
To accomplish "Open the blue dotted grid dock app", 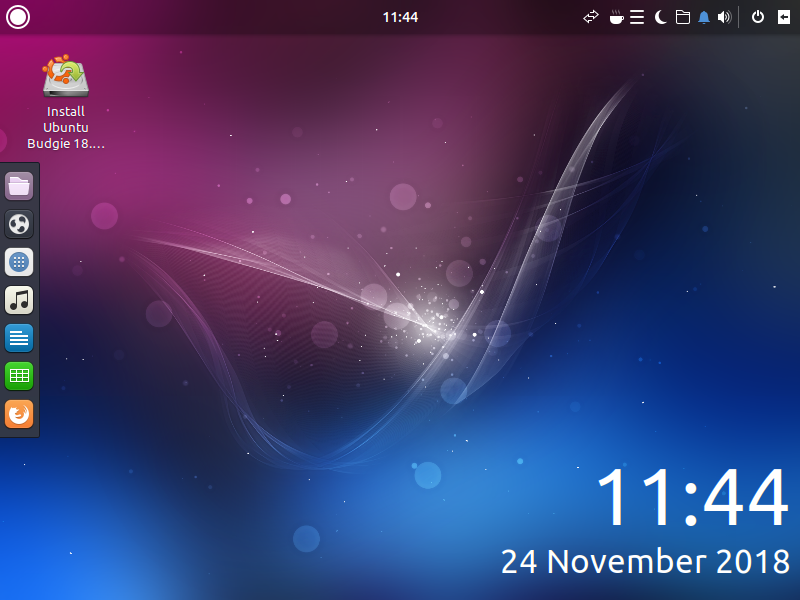I will 19,262.
